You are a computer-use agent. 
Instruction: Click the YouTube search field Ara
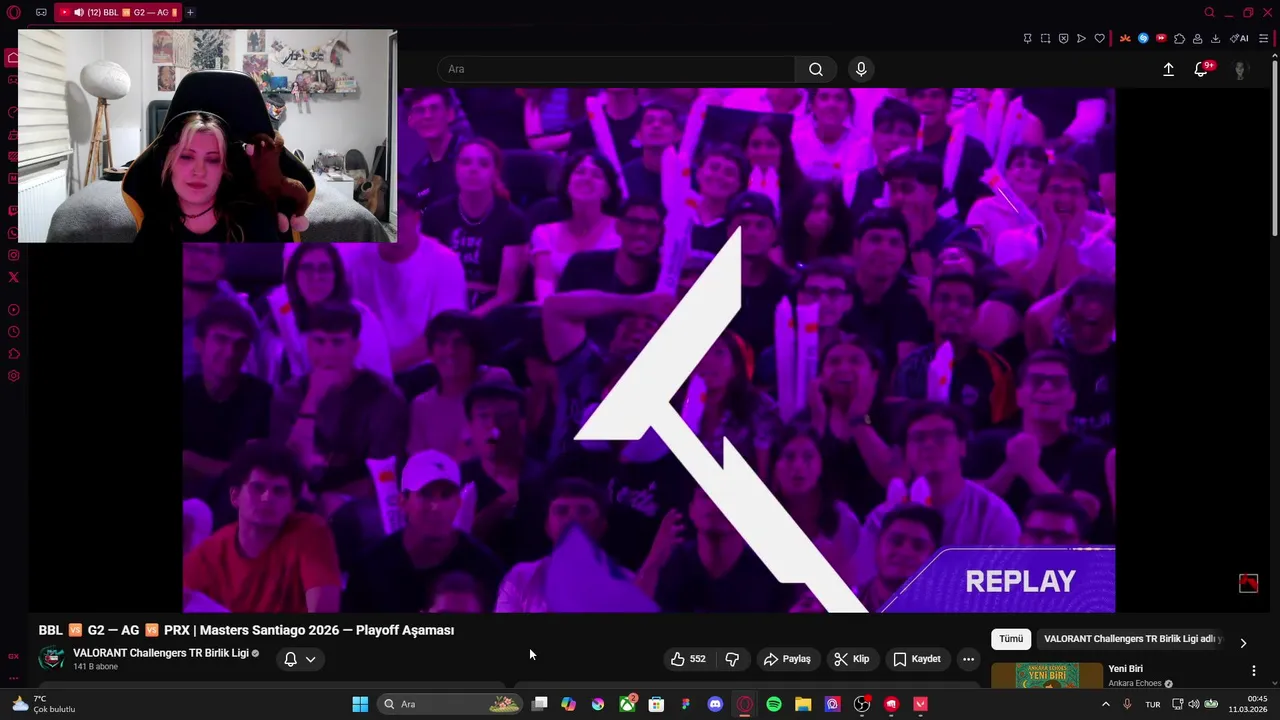pyautogui.click(x=616, y=69)
